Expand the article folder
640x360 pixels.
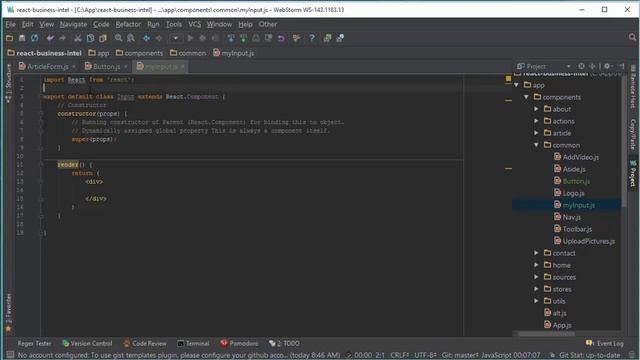pos(536,133)
